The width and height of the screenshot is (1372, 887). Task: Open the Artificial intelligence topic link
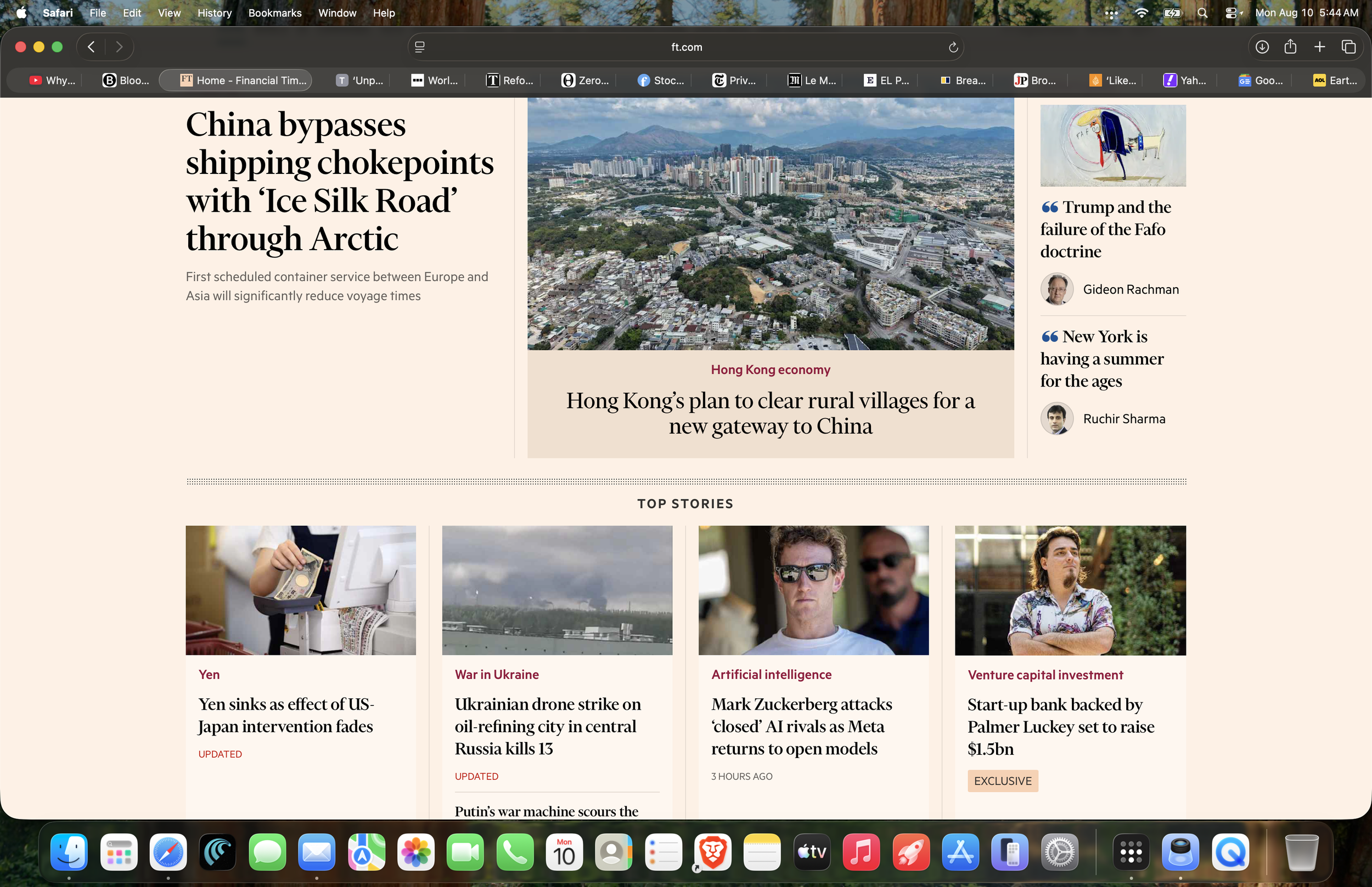coord(772,675)
